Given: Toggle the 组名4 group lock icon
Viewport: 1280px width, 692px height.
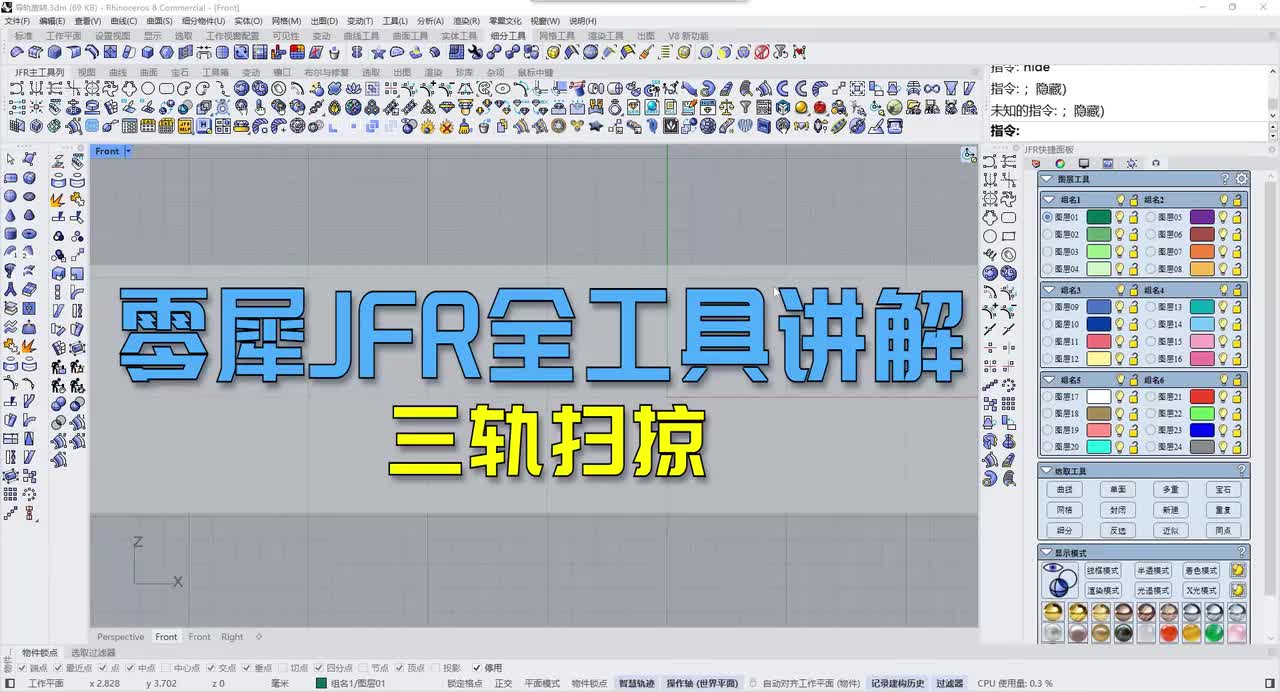Looking at the screenshot, I should [1237, 290].
